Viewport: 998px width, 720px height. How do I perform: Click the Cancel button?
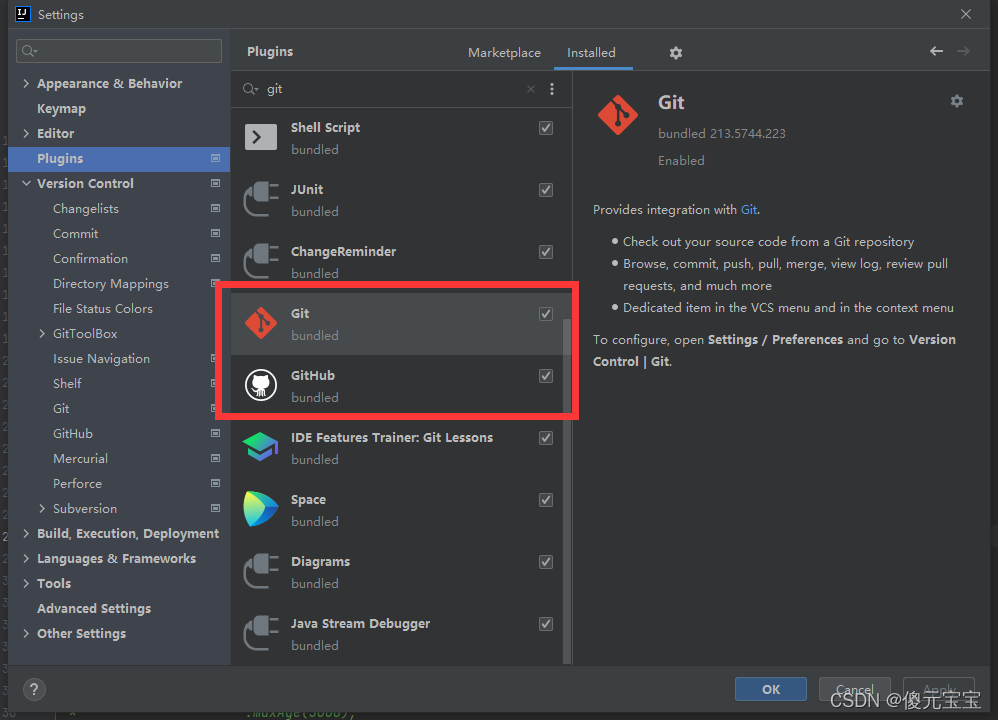[854, 689]
